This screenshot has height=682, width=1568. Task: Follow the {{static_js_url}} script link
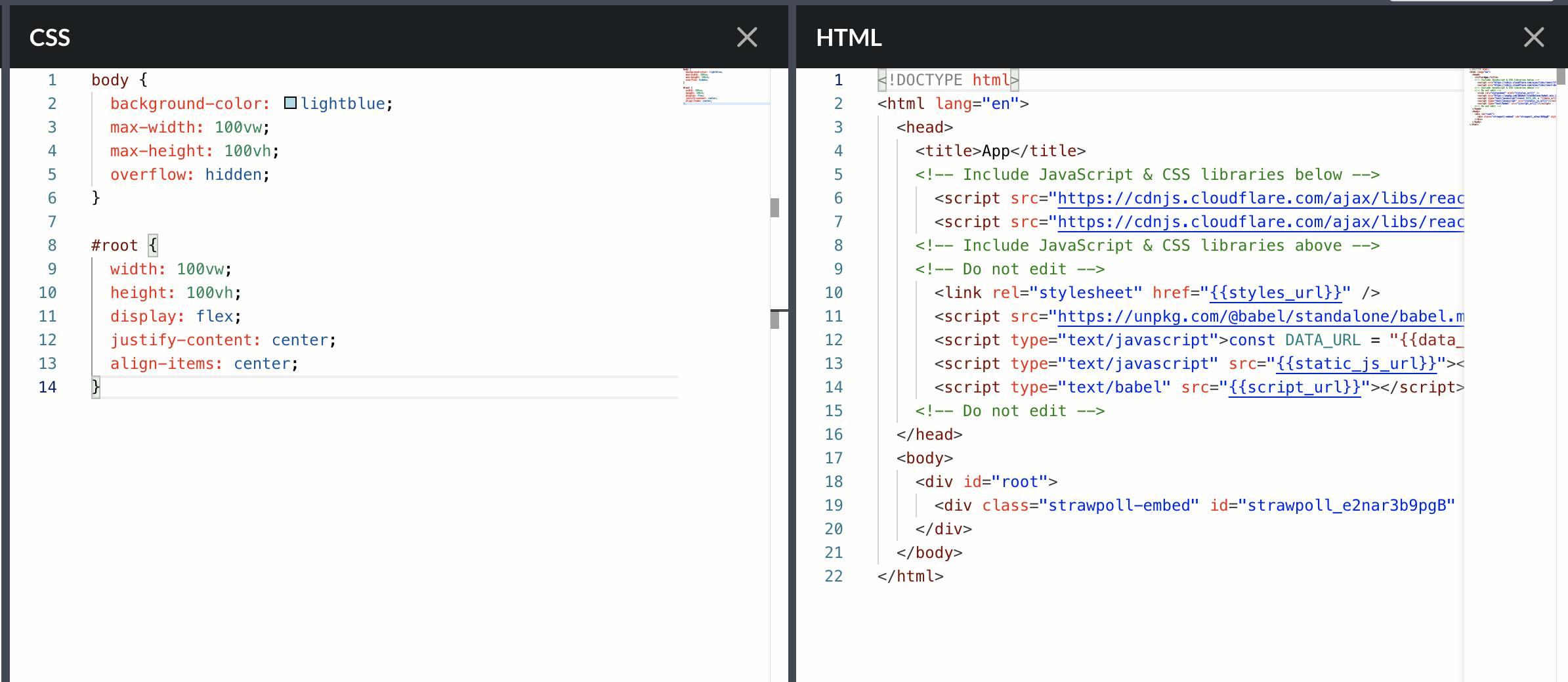[x=1356, y=364]
